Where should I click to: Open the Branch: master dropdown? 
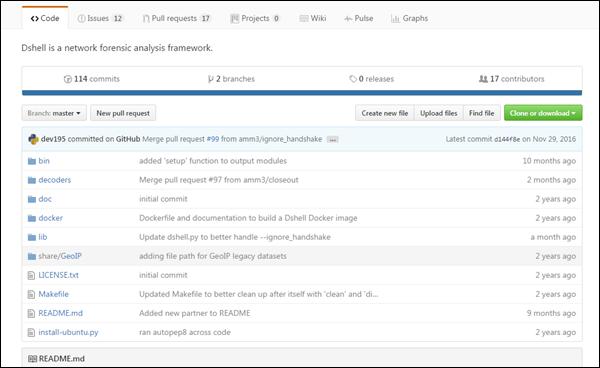pyautogui.click(x=54, y=113)
